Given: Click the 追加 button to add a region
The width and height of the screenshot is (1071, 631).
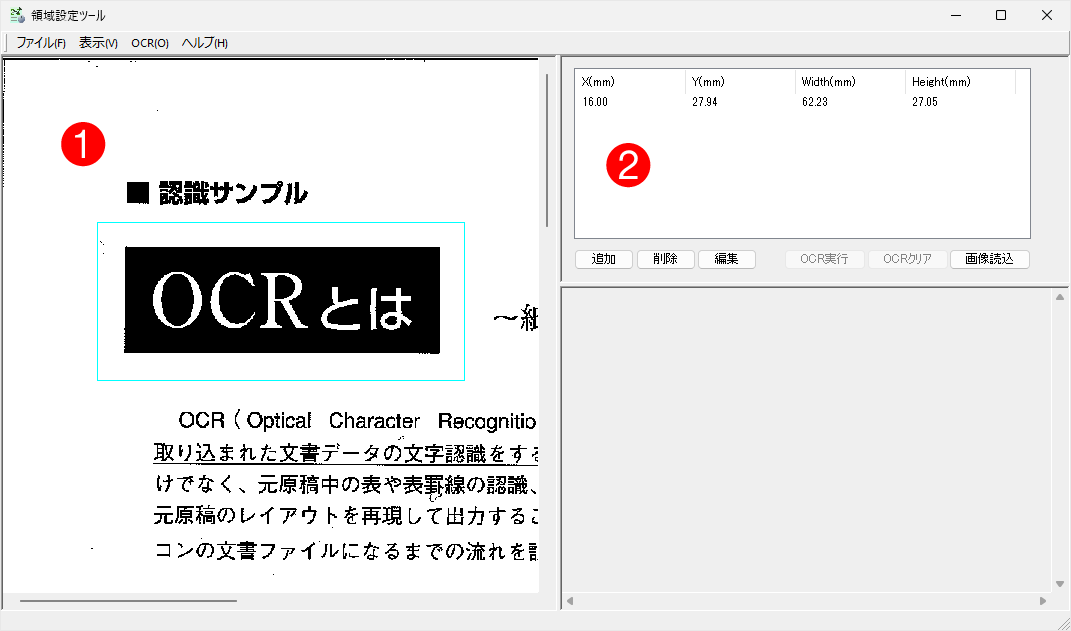Looking at the screenshot, I should pos(603,258).
